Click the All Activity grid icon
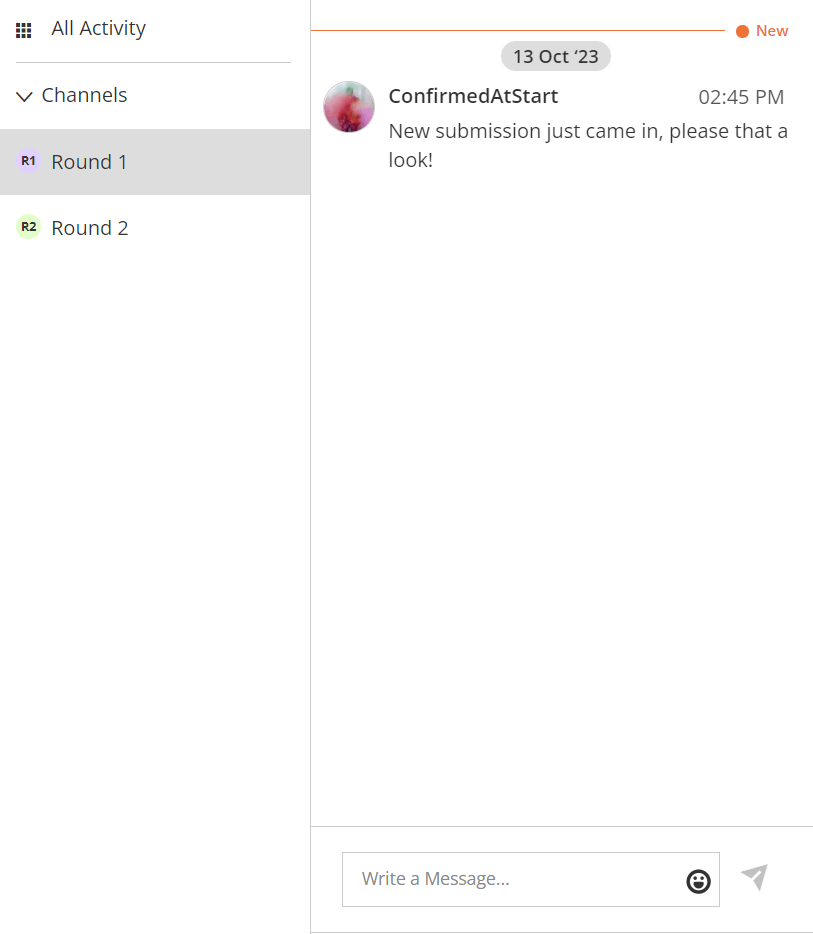The height and width of the screenshot is (934, 813). pyautogui.click(x=23, y=30)
